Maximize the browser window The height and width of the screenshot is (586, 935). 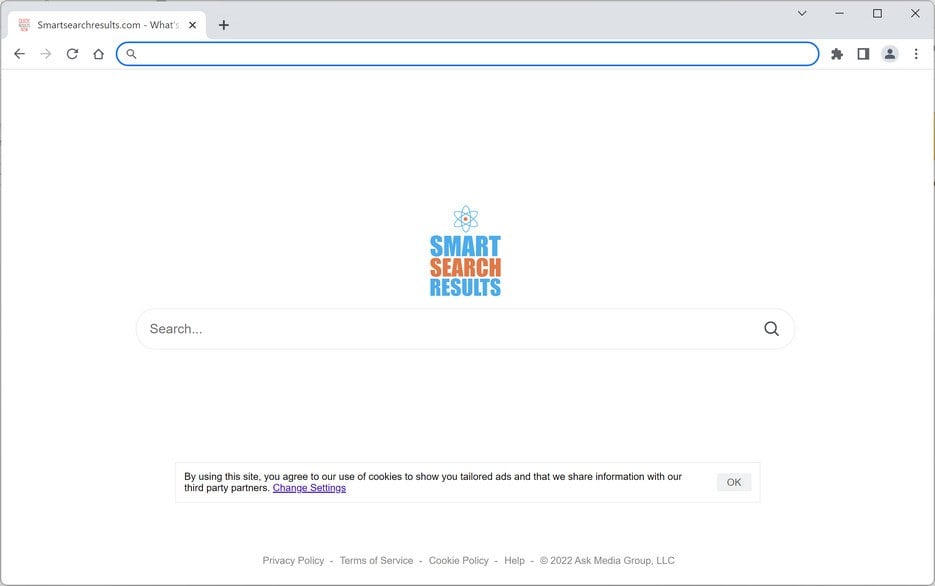(x=877, y=13)
